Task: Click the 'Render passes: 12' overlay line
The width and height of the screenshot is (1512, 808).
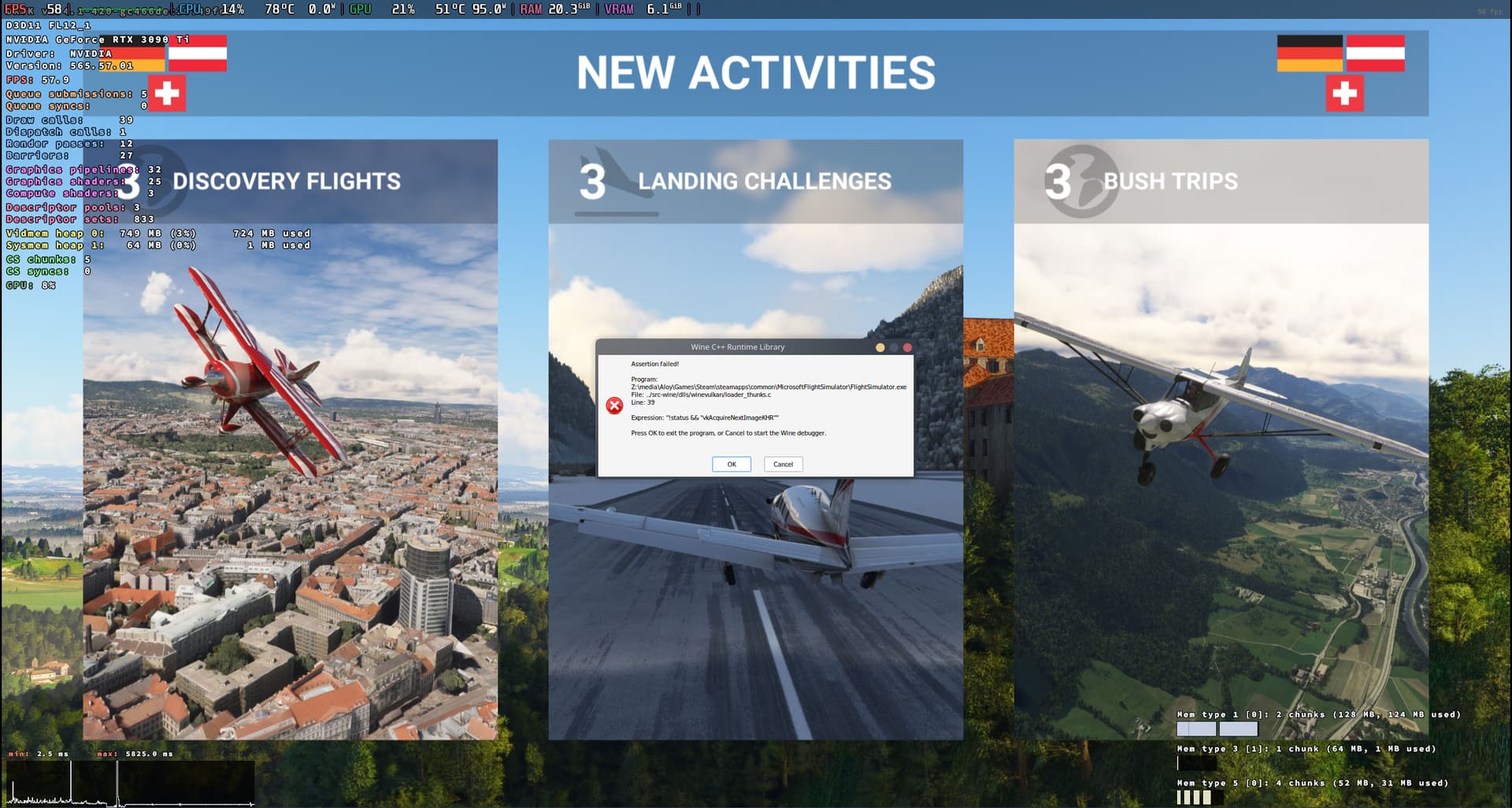Action: point(69,144)
